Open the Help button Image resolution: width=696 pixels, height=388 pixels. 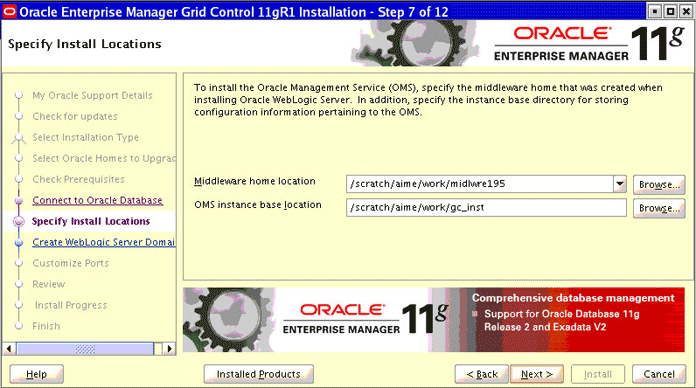36,374
